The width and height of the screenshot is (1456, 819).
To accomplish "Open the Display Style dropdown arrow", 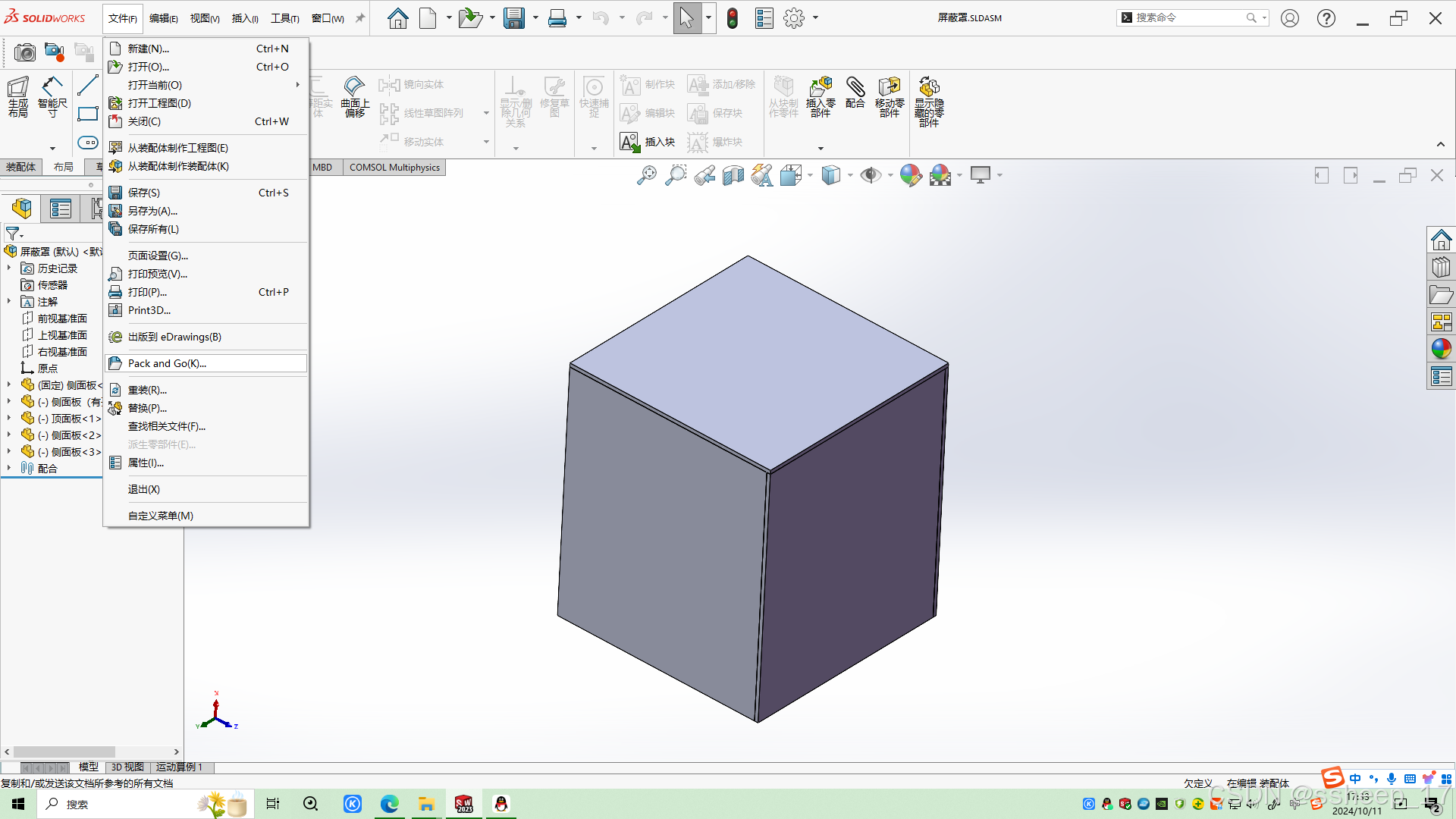I will tap(850, 176).
